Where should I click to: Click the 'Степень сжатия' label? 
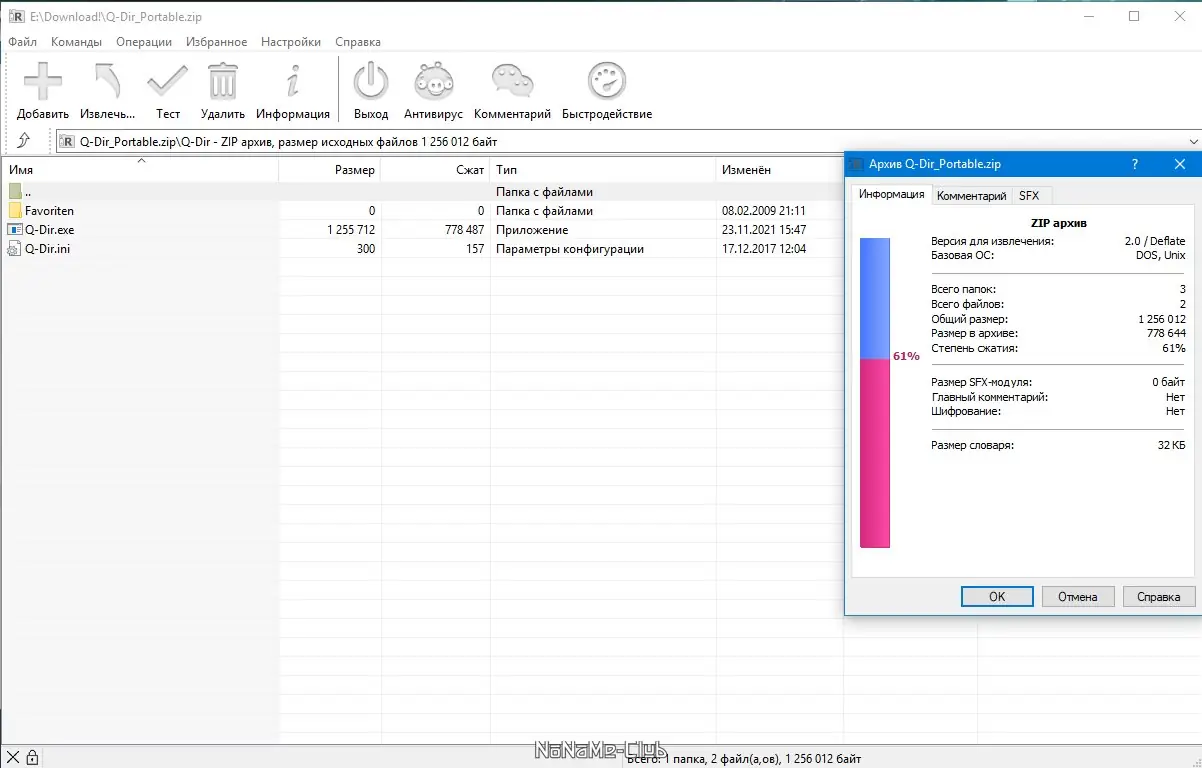(974, 348)
